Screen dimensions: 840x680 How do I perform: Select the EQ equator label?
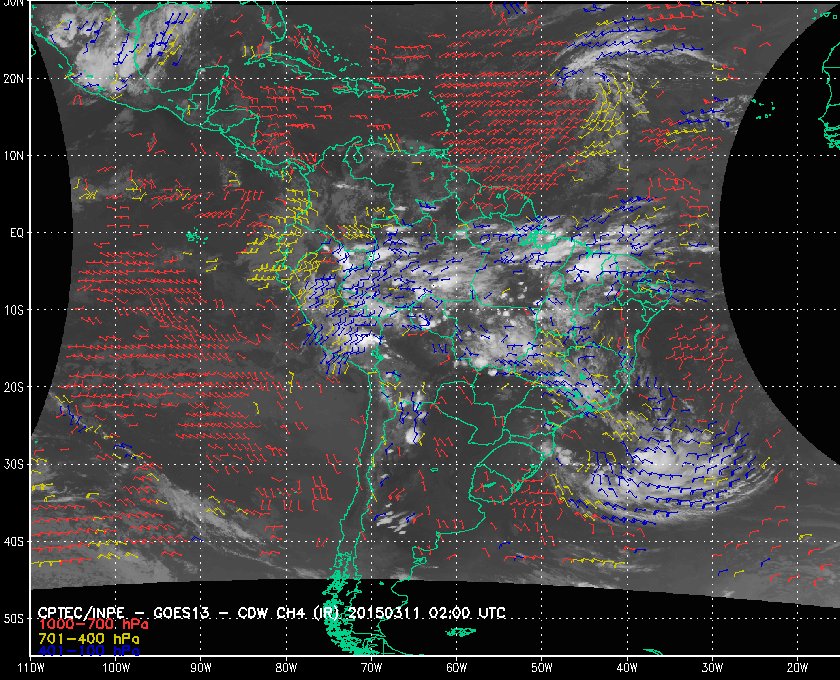(x=17, y=233)
